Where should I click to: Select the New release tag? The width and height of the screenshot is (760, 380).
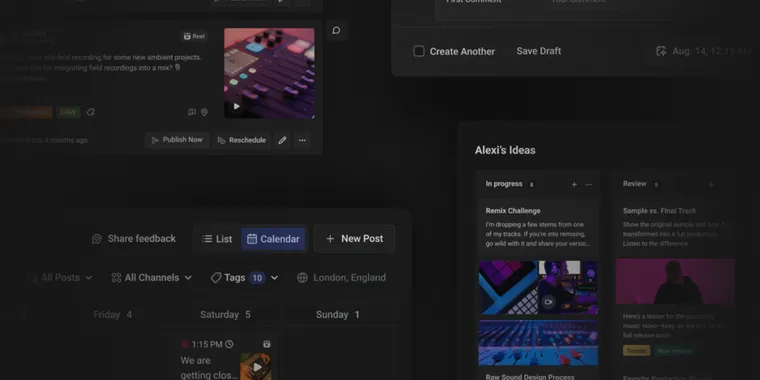pos(674,350)
